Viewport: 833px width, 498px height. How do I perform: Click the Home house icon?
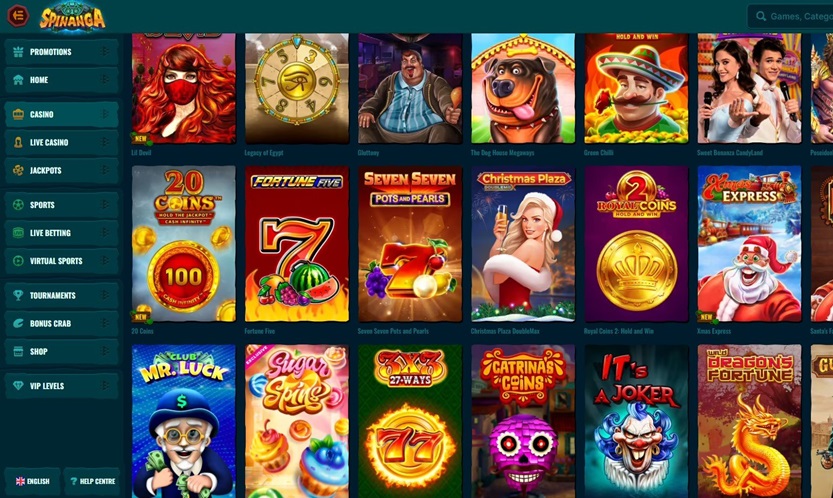click(18, 80)
